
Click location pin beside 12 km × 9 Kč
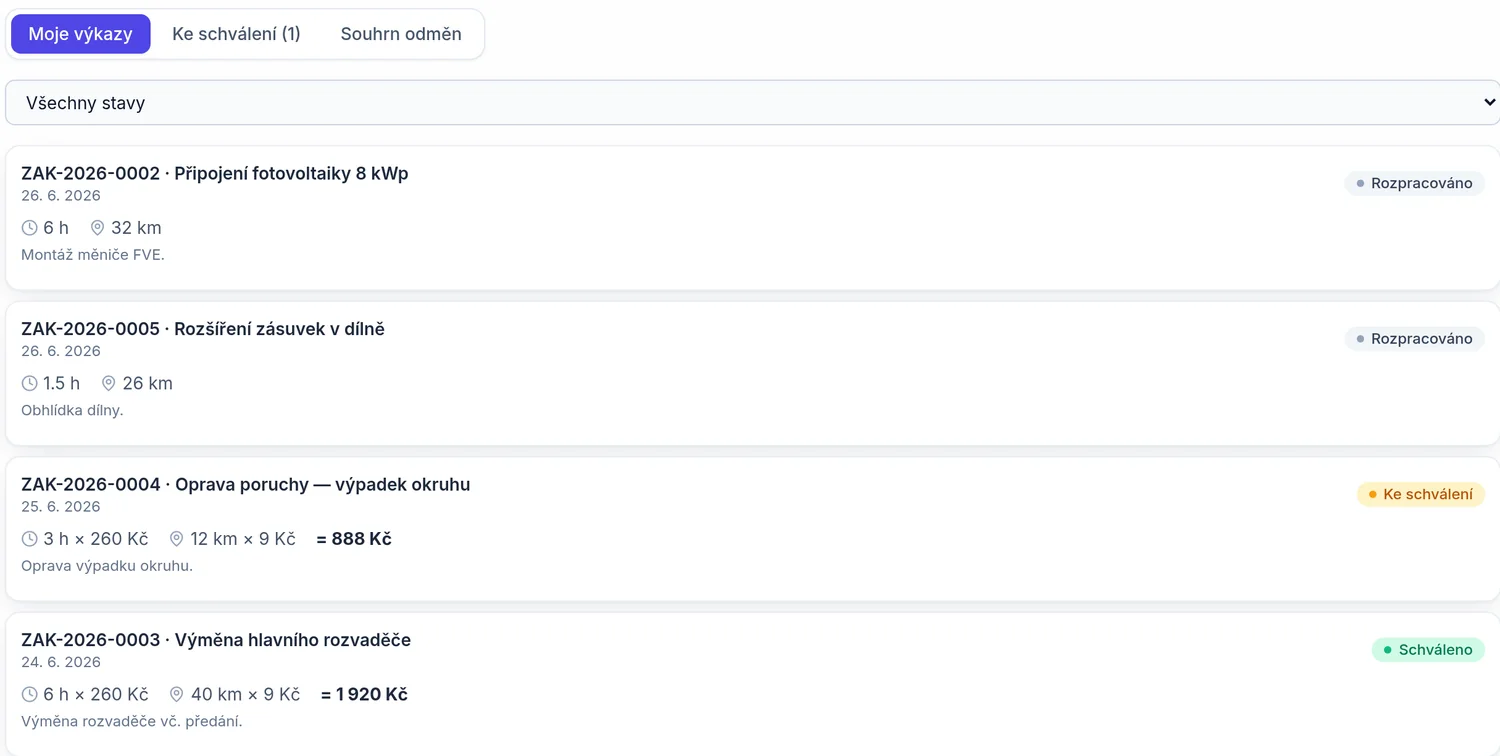pos(176,539)
